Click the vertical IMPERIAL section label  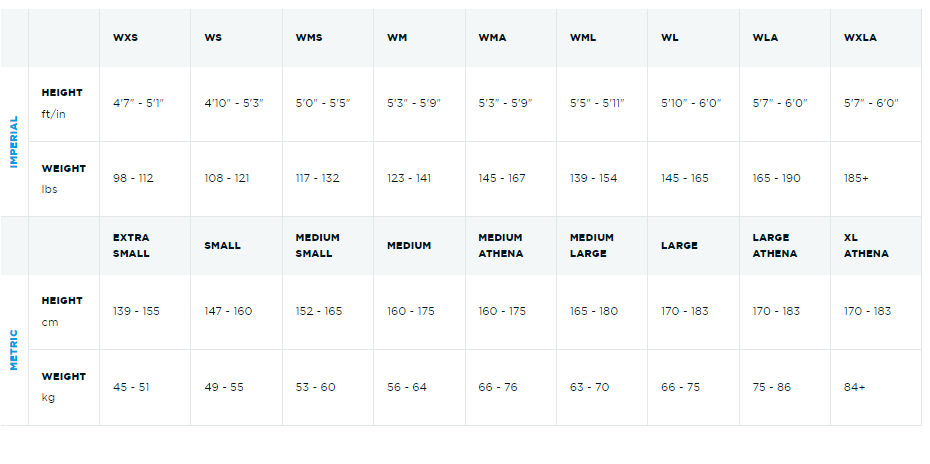click(14, 141)
